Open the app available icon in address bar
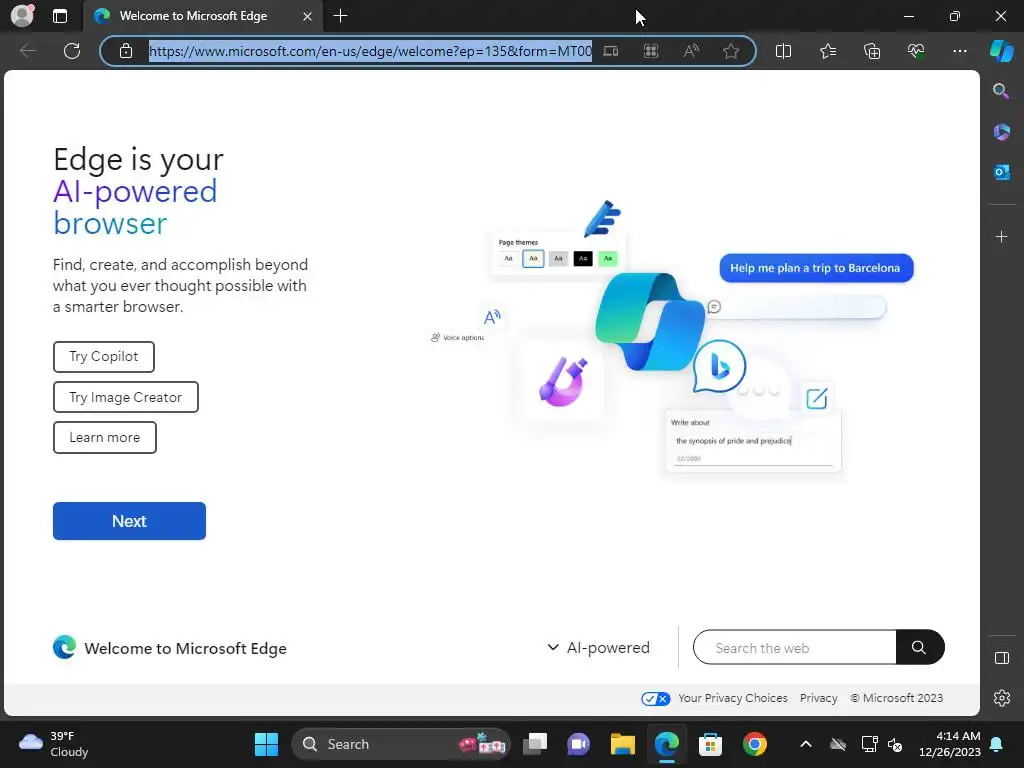Screen dimensions: 1024x768 [x=611, y=51]
